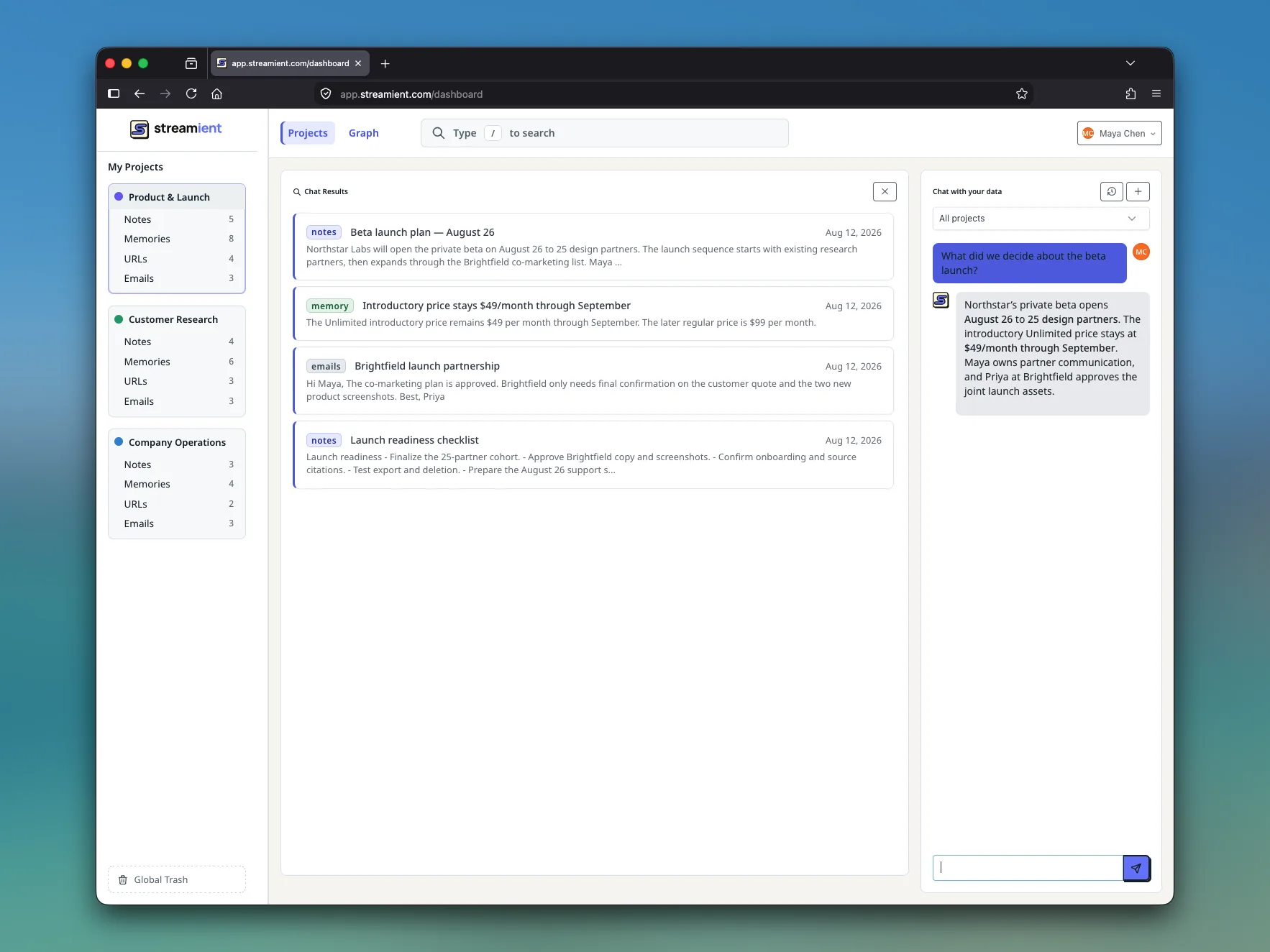Send chat message with paper plane icon
The image size is (1270, 952).
pos(1136,868)
